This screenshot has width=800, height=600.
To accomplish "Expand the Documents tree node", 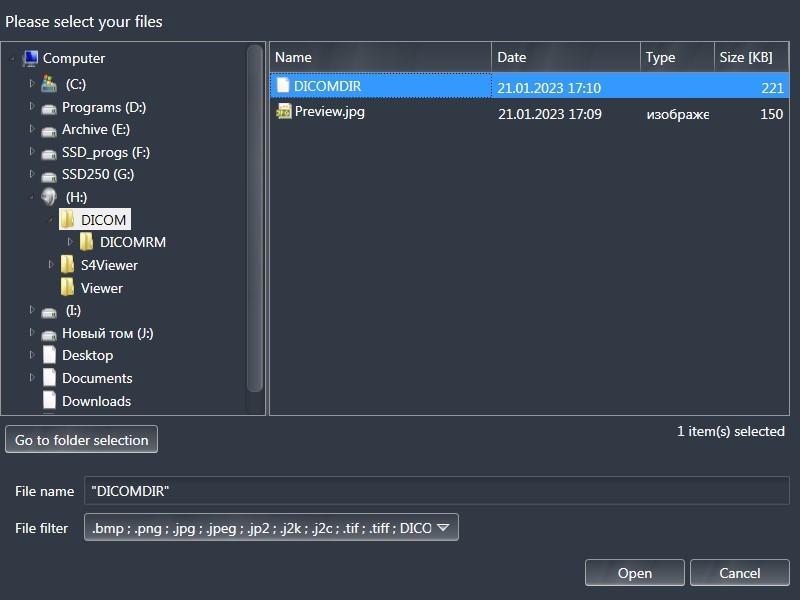I will [x=32, y=378].
